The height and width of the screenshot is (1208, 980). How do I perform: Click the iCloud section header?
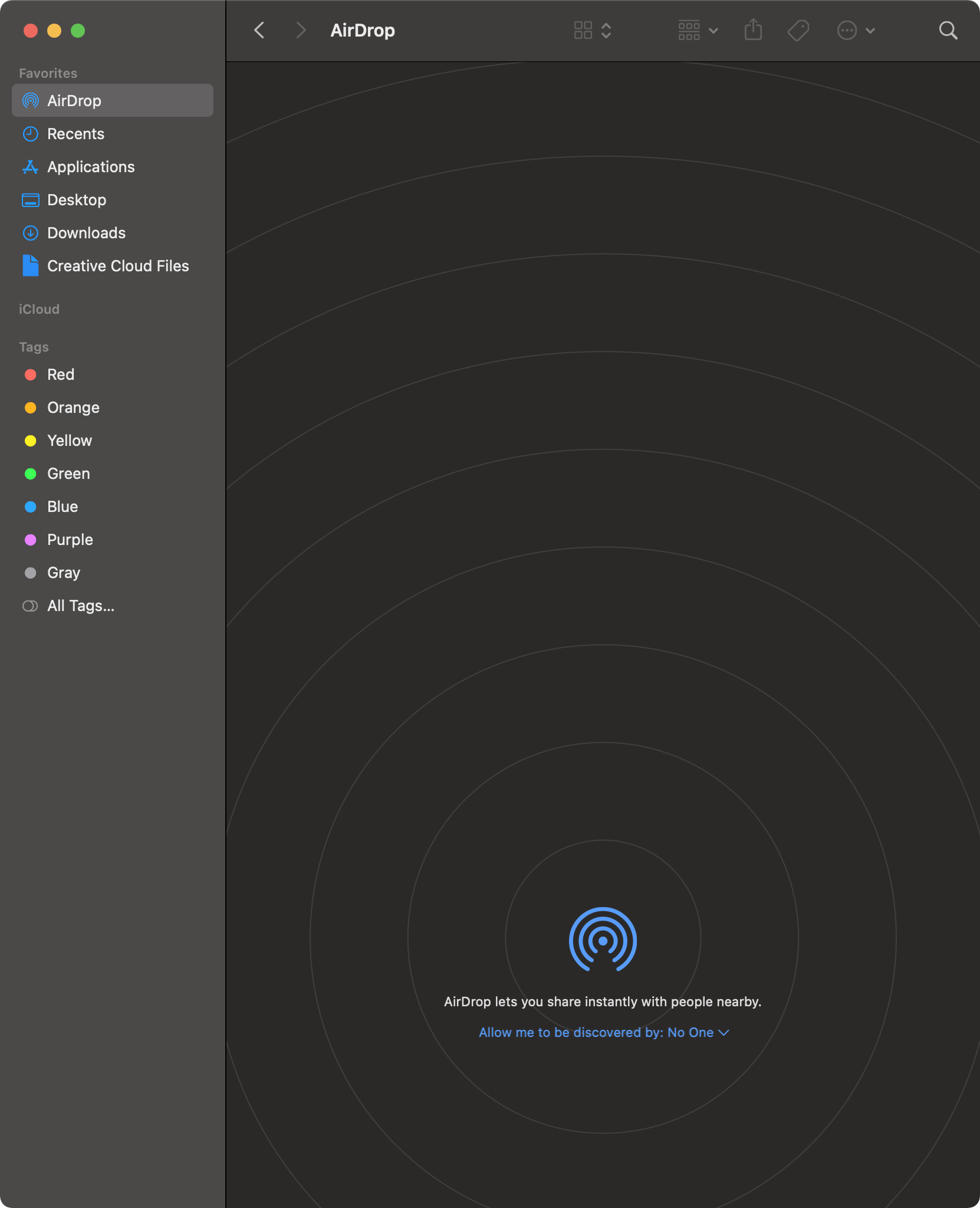click(39, 309)
